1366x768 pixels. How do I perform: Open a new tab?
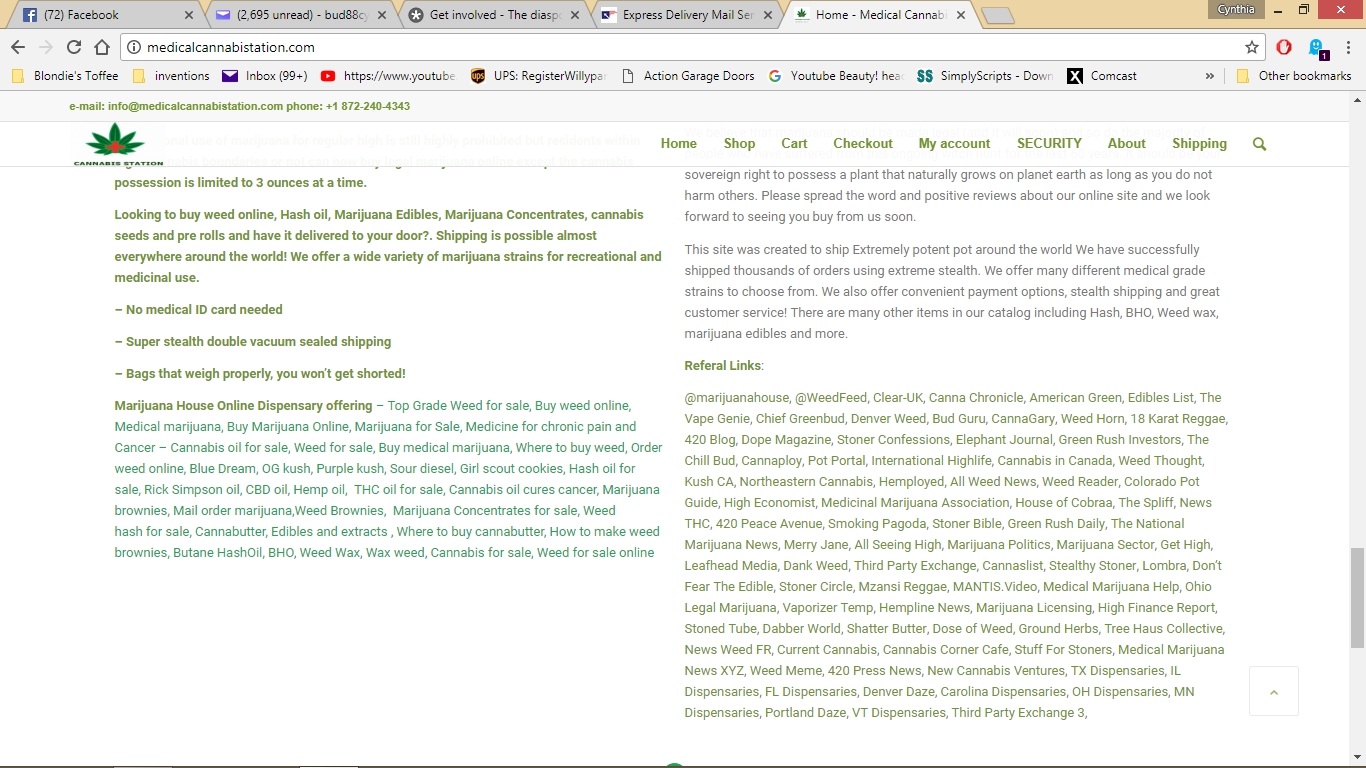click(x=997, y=15)
